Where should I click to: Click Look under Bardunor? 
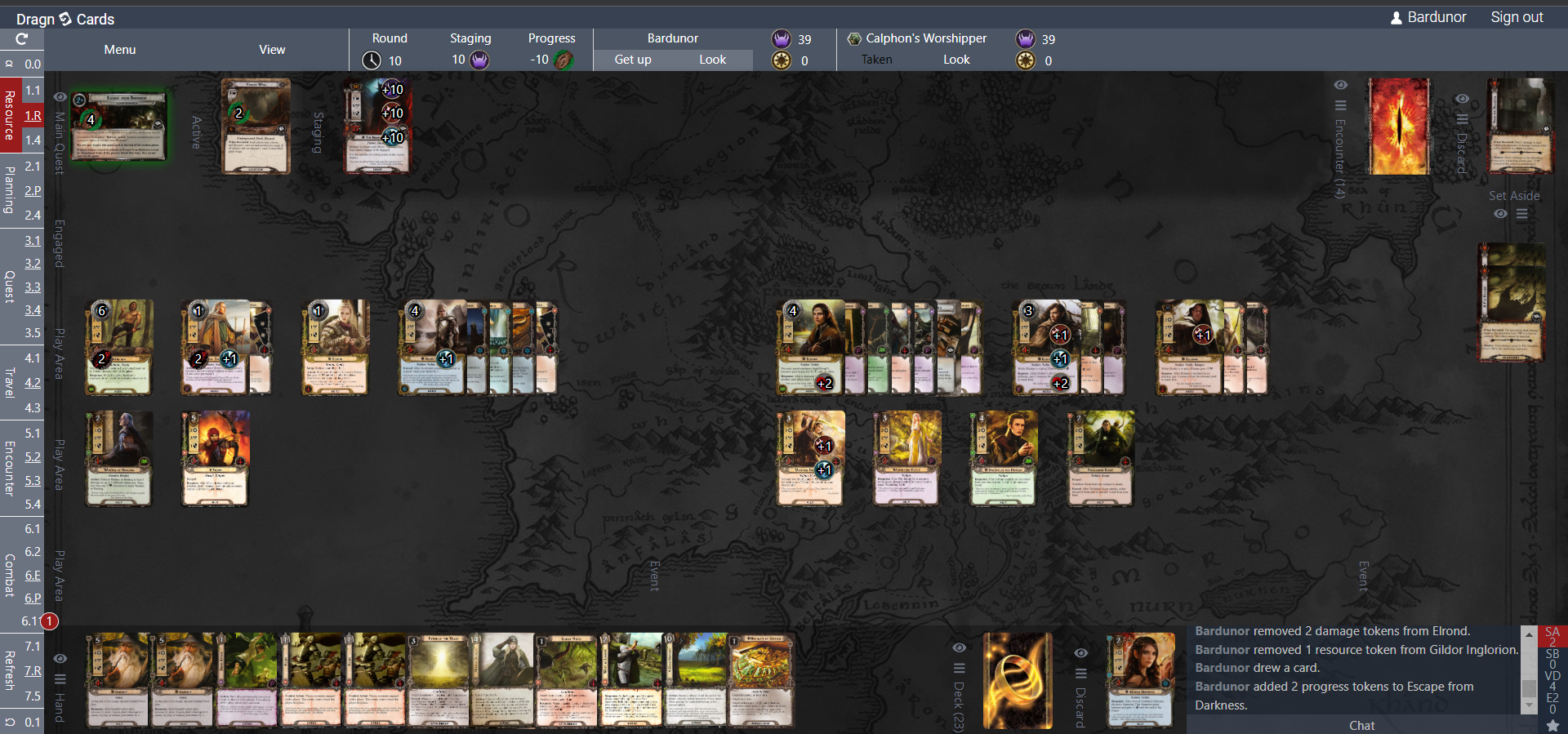coord(712,60)
